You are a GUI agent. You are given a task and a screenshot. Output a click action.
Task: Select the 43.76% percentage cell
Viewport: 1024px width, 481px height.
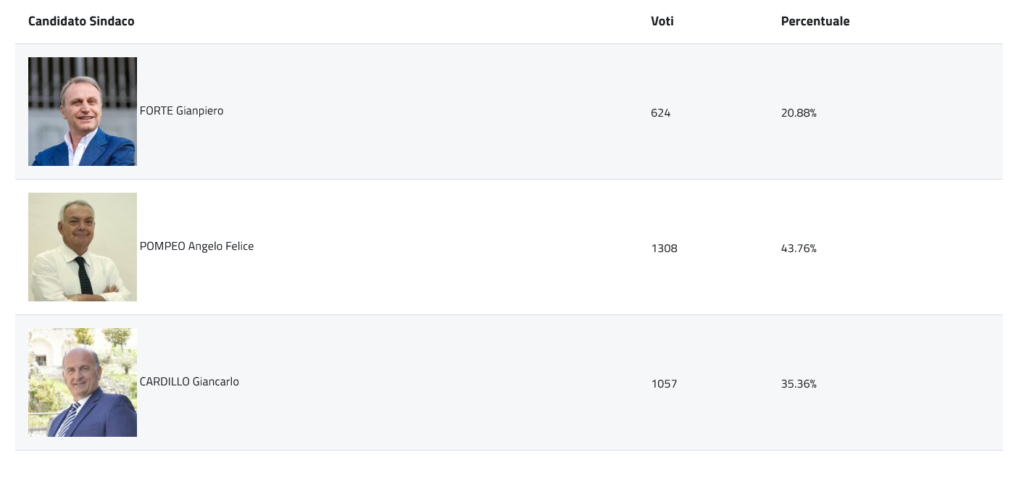[x=799, y=248]
